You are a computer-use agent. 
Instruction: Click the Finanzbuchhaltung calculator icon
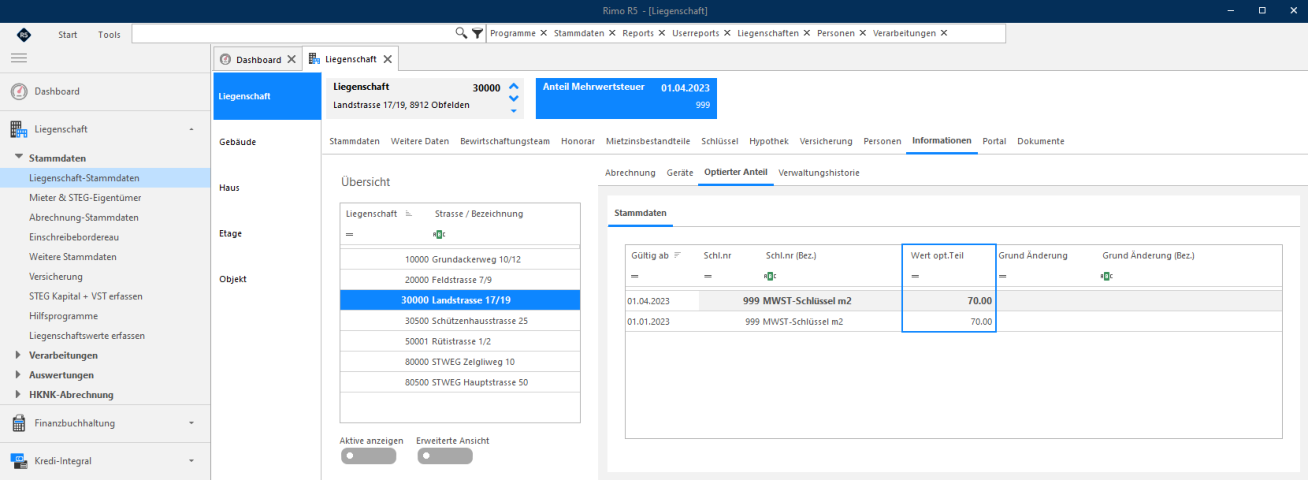click(18, 423)
